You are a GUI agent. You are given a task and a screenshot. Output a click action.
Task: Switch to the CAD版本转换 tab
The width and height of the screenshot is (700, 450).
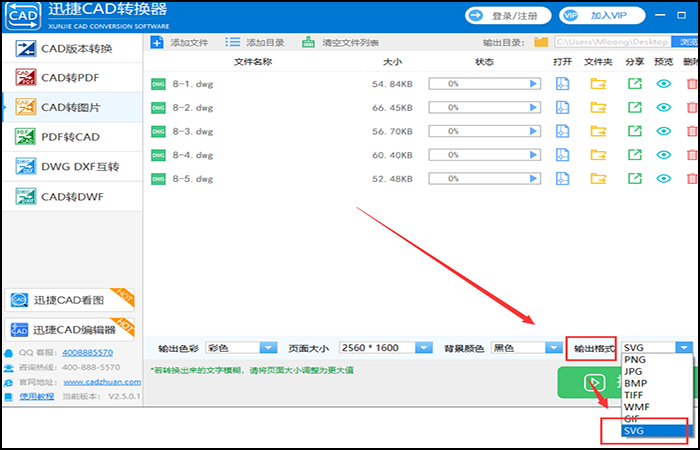point(72,48)
